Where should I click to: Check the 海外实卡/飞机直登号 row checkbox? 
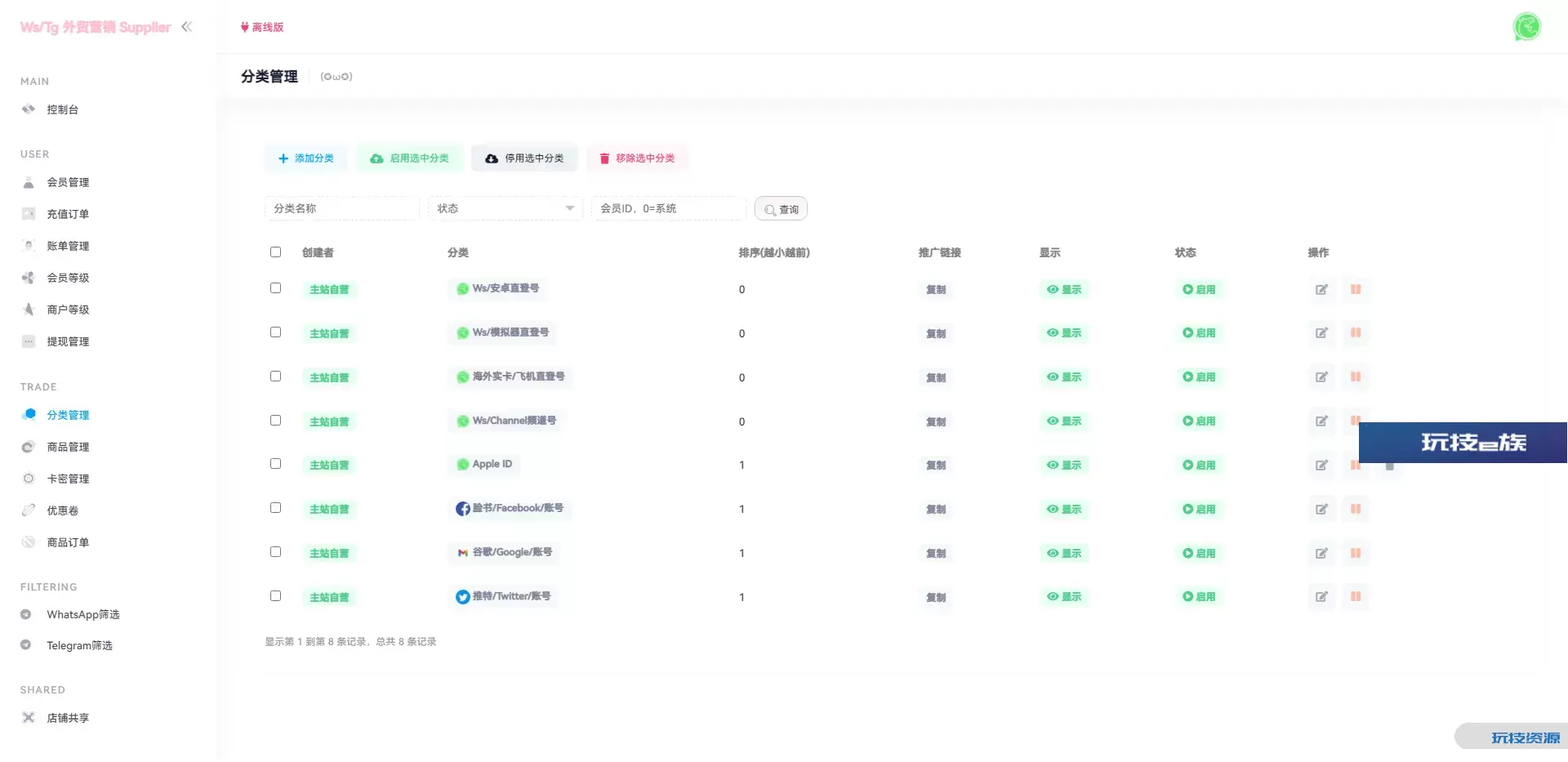(275, 377)
